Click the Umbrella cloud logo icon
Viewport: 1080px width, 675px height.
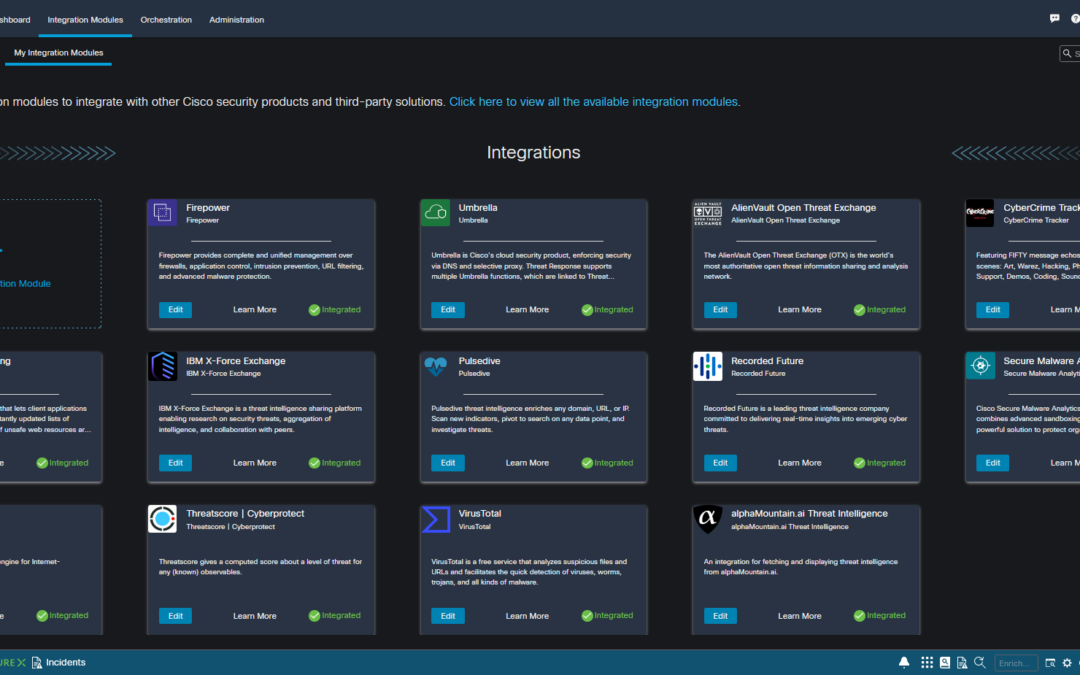point(435,213)
